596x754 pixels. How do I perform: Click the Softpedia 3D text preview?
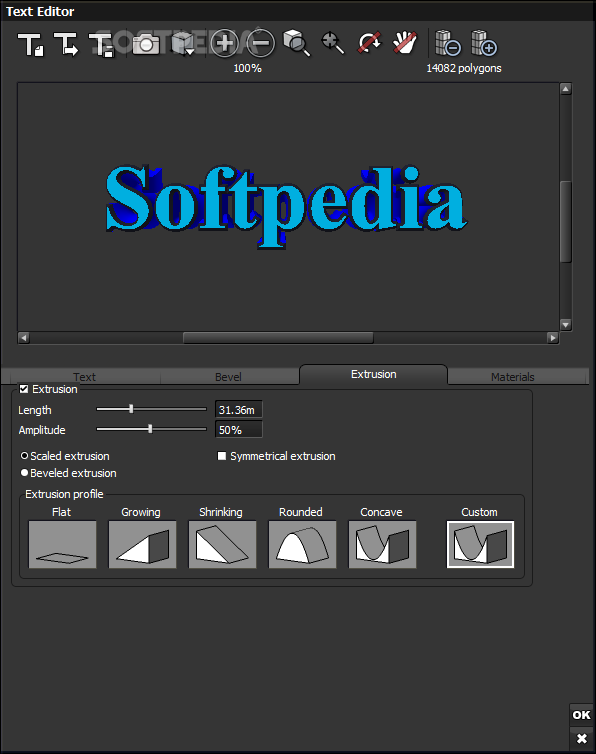tap(286, 206)
